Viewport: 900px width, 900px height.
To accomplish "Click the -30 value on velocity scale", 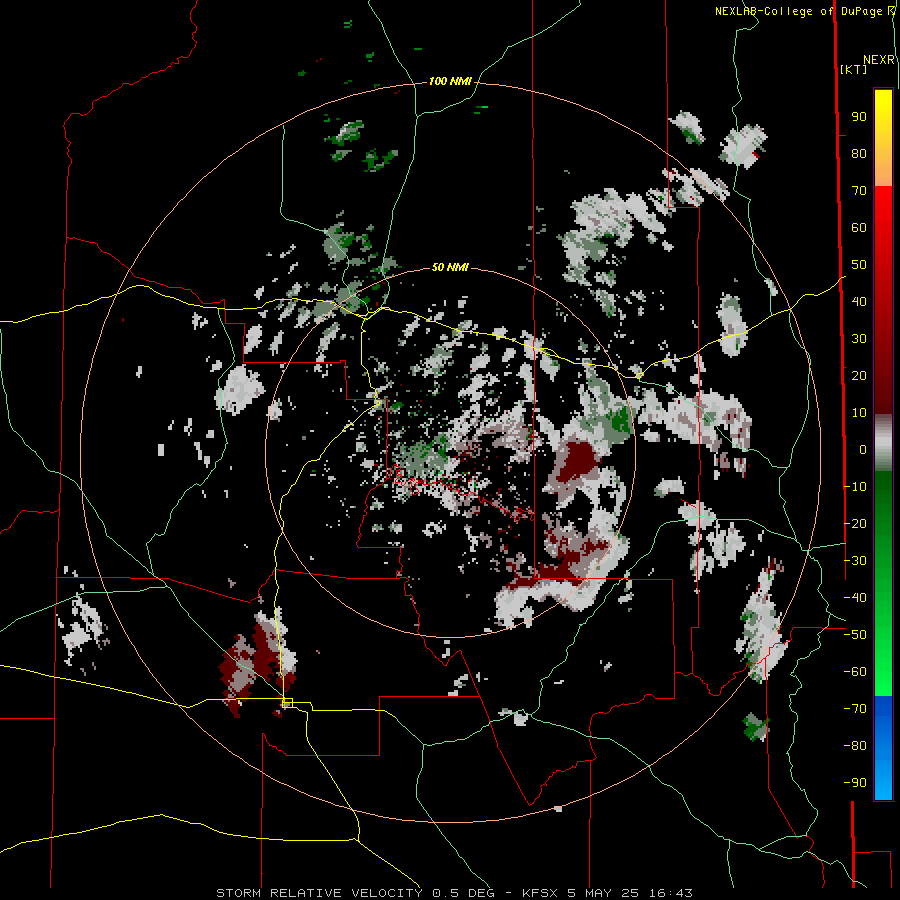I will click(x=855, y=561).
